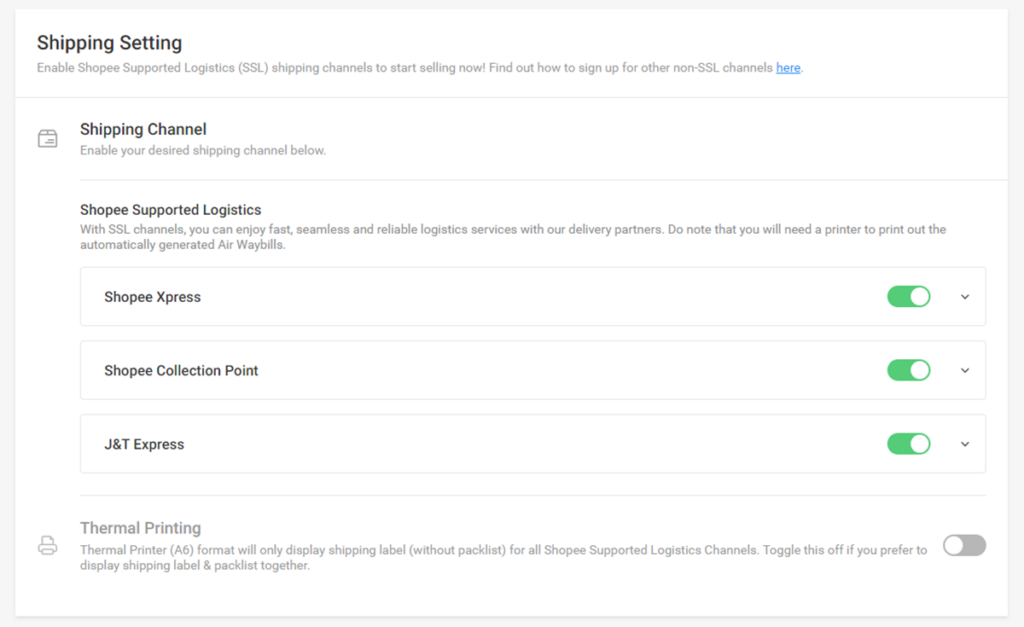Image resolution: width=1024 pixels, height=627 pixels.
Task: Disable the Shopee Xpress toggle
Action: [908, 296]
